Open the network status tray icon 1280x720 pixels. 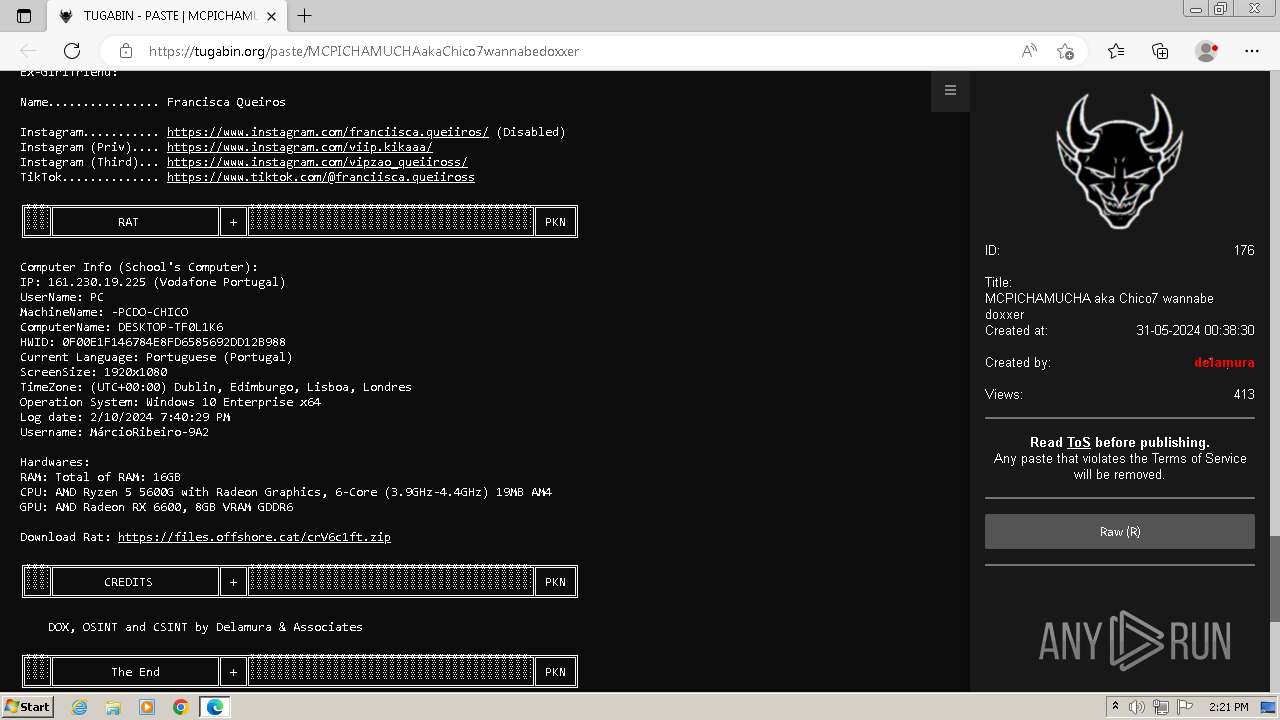point(1161,707)
